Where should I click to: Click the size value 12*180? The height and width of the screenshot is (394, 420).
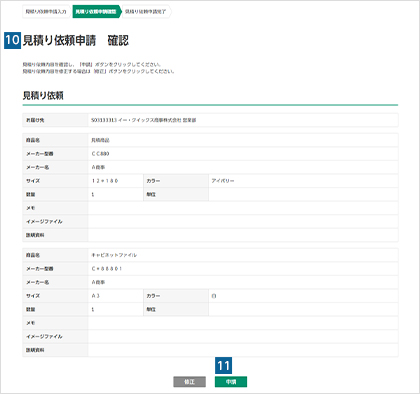105,181
